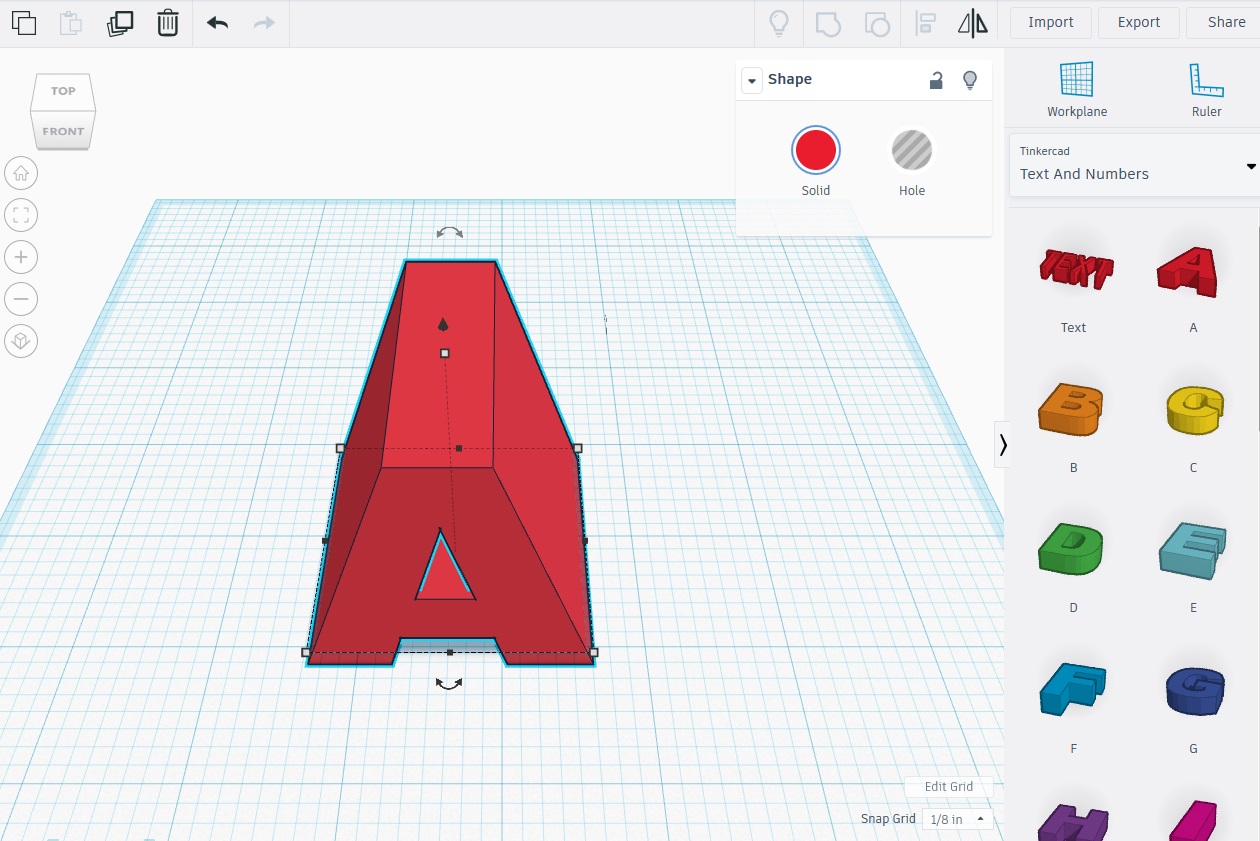Click the TOP face of the view cube
1260x841 pixels.
coord(63,91)
